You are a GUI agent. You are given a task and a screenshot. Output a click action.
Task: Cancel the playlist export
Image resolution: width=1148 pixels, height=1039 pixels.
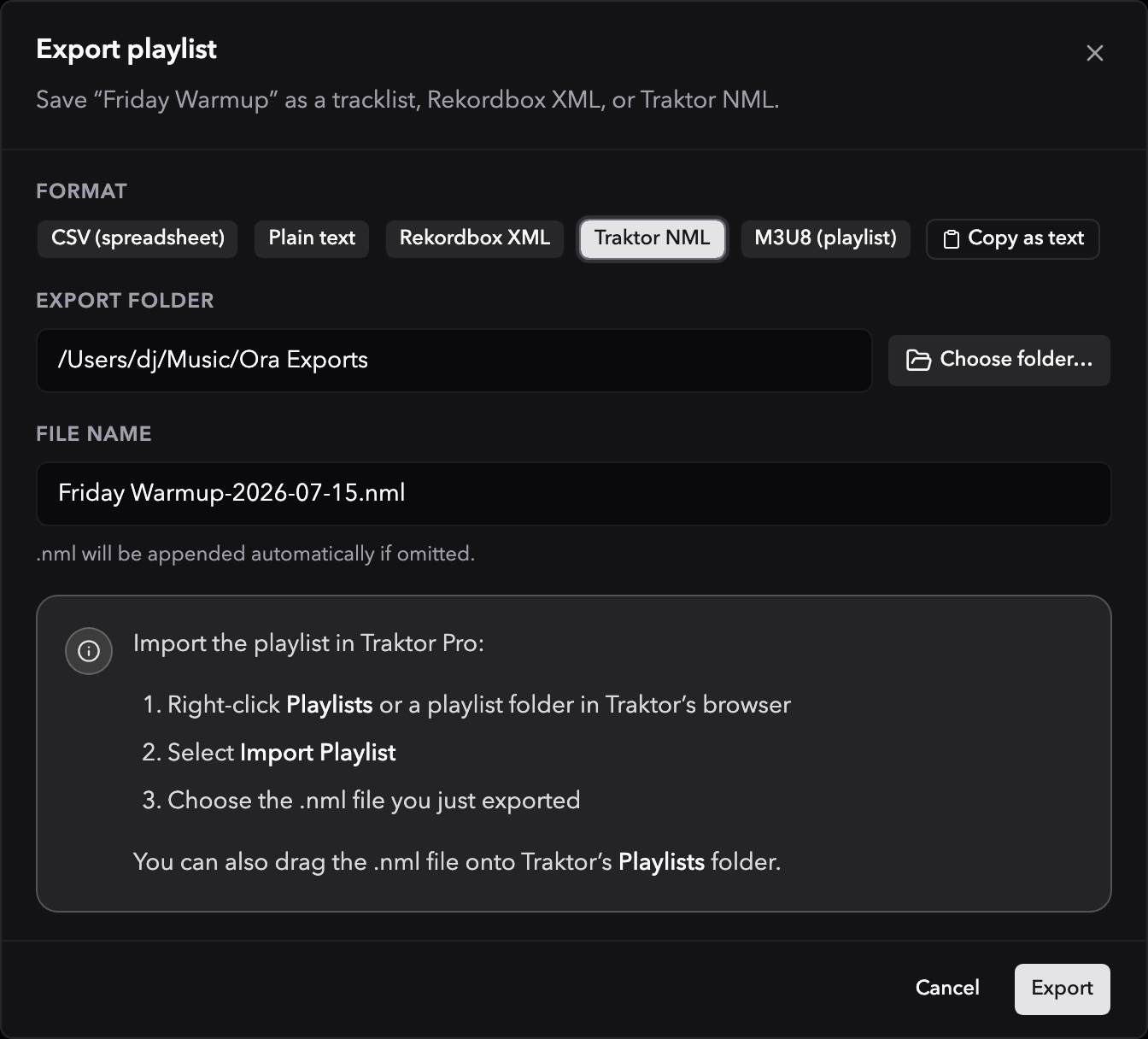click(947, 989)
